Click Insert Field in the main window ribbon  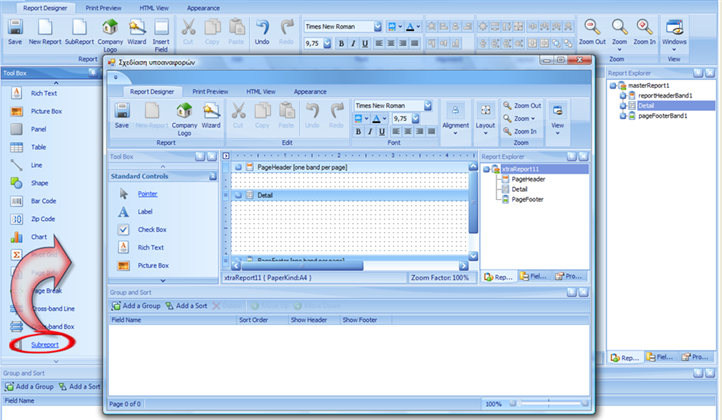tap(161, 35)
